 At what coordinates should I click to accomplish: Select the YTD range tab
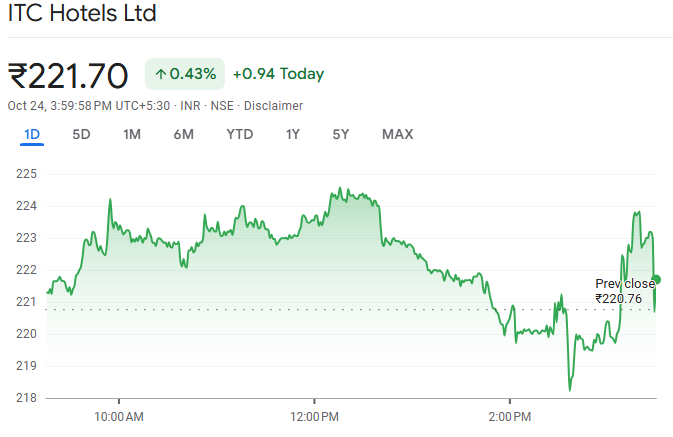(240, 135)
